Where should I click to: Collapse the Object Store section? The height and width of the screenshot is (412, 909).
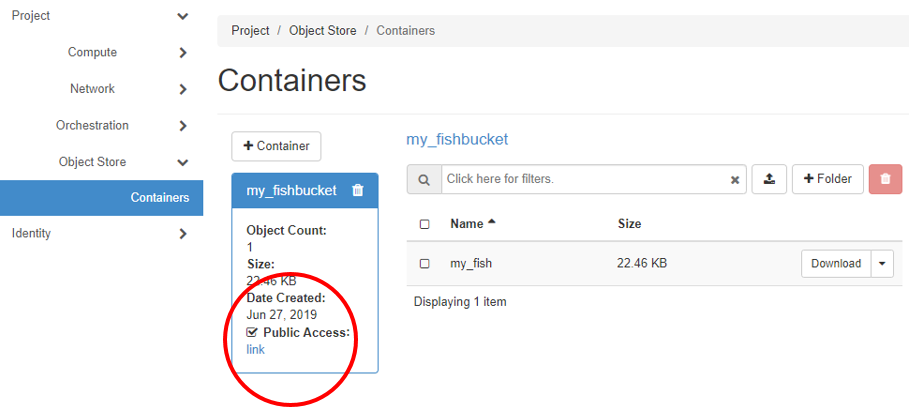(182, 162)
